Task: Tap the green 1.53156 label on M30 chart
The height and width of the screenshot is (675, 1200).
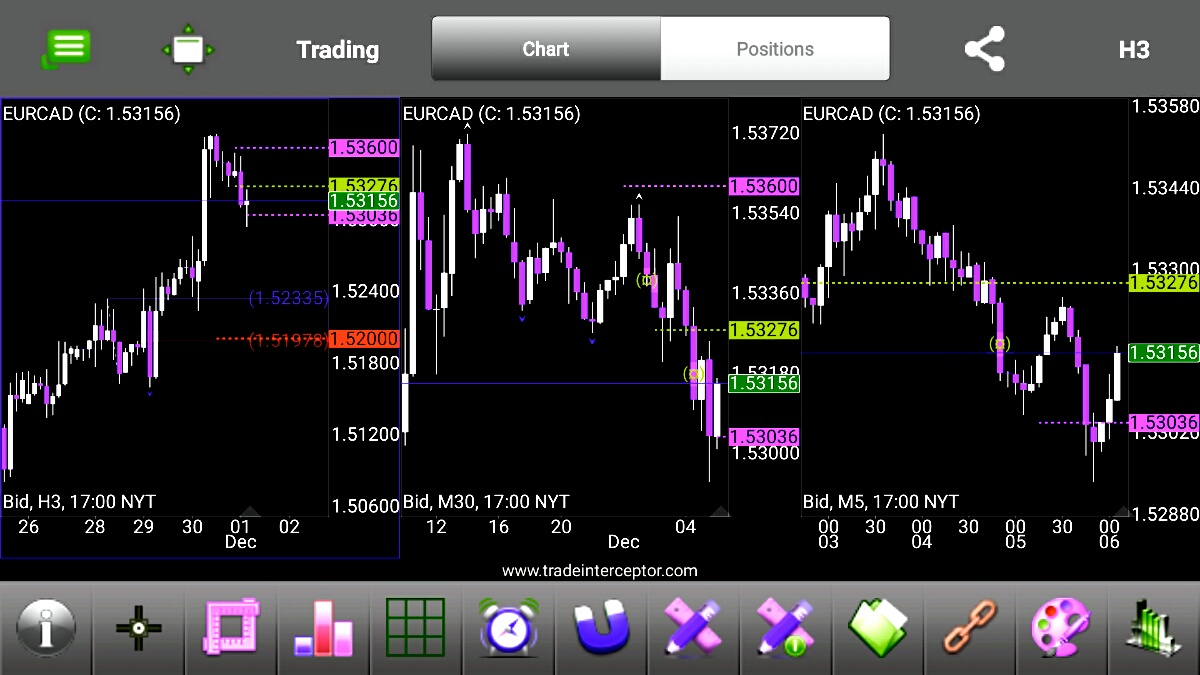Action: [x=764, y=383]
